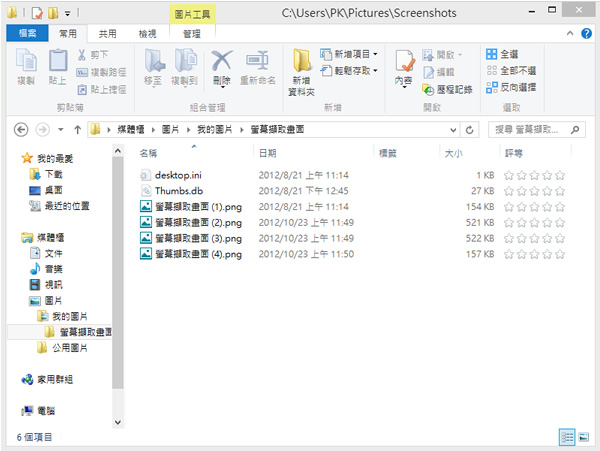Click the 移至 (Move to) icon
Screen dimensions: 600x451
pos(154,60)
